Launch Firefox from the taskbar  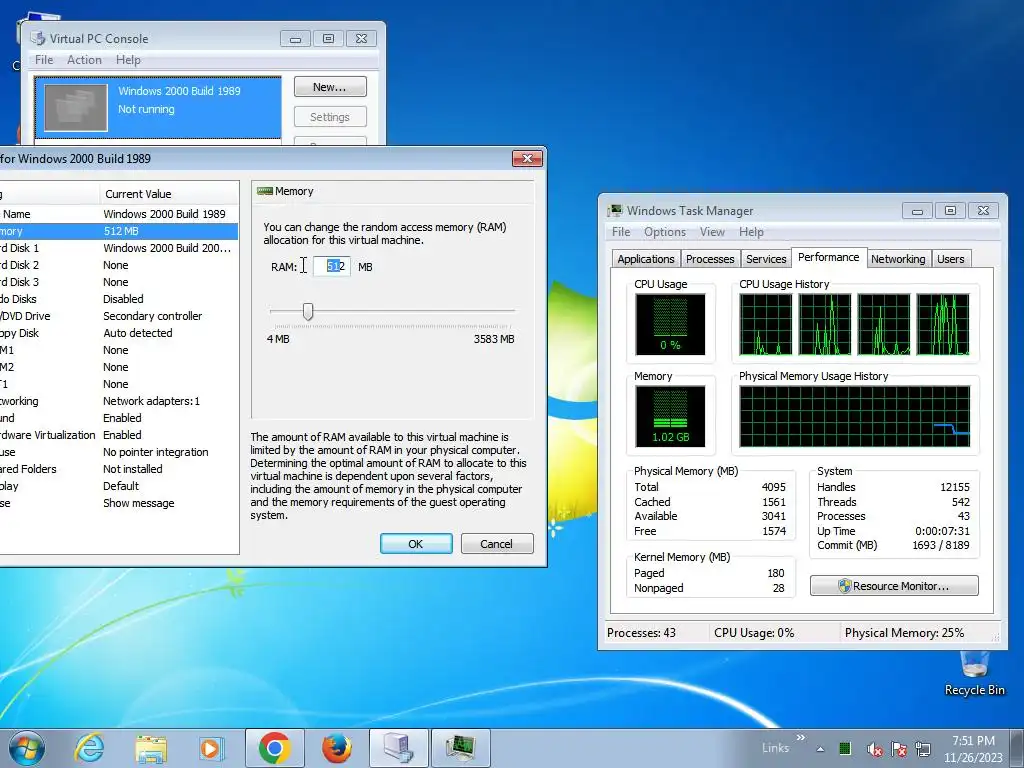coord(336,748)
